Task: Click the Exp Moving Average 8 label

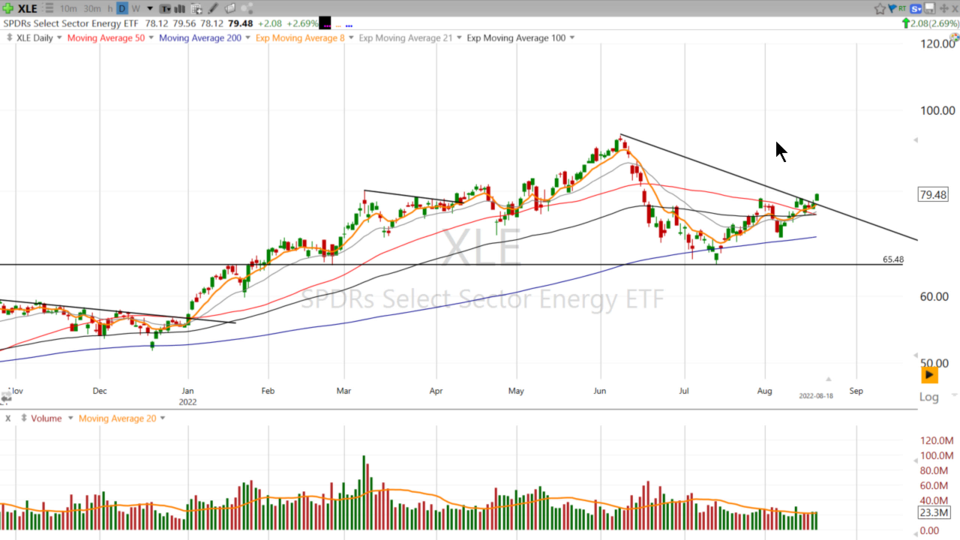Action: [300, 38]
